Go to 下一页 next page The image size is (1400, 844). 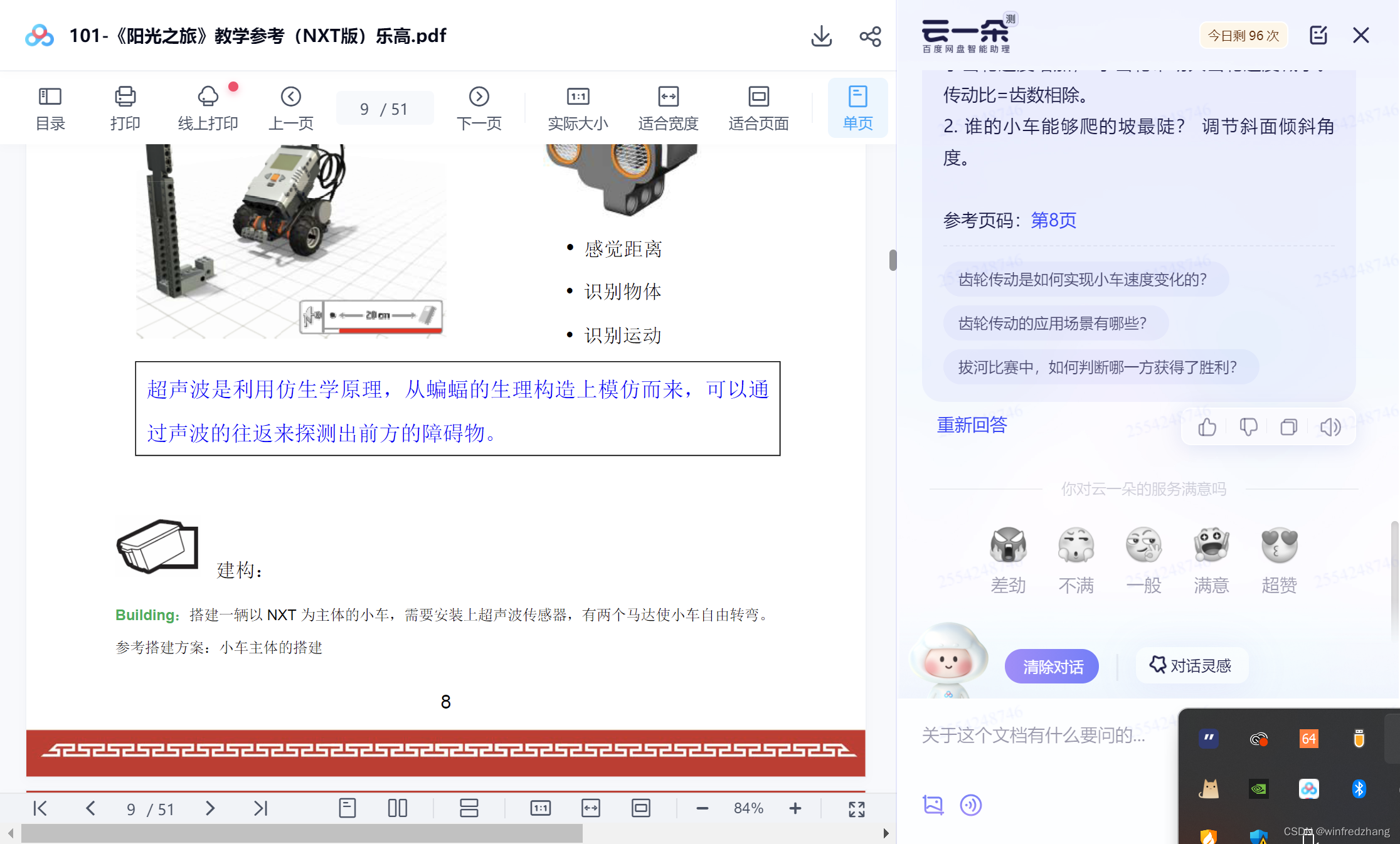[x=479, y=108]
